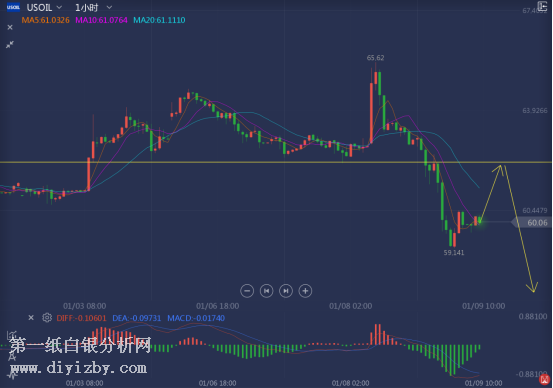Toggle the side panel icon at top right
Image resolution: width=553 pixels, height=388 pixels.
(x=542, y=6)
